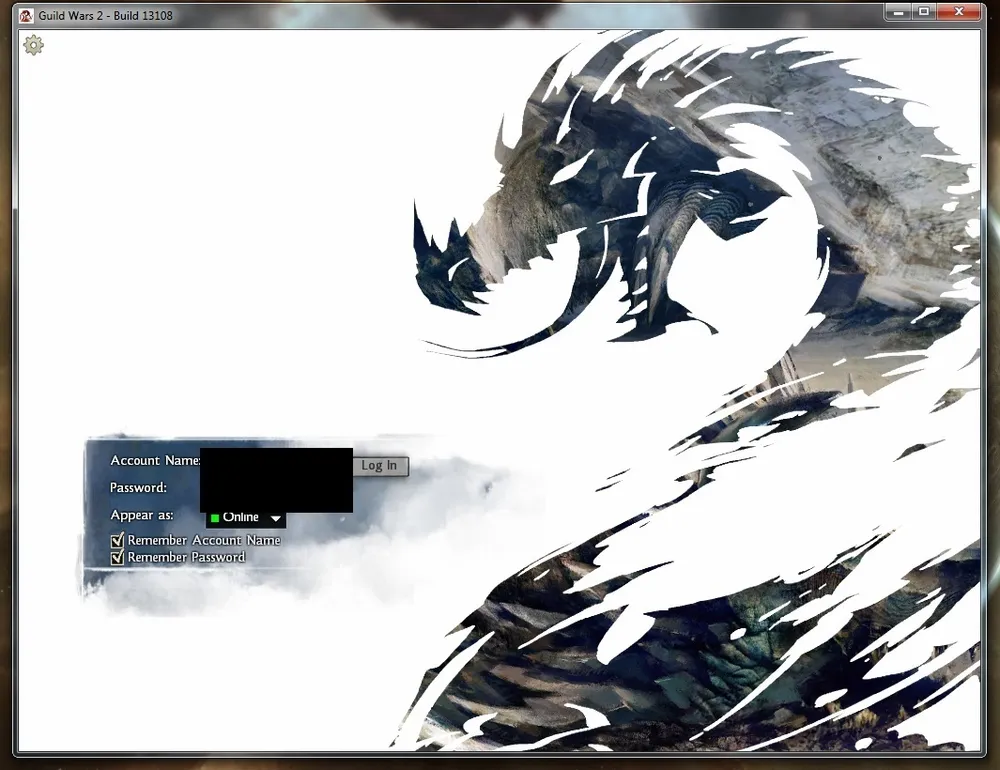Screen dimensions: 1000x770
Task: Click the Remember Account Name label text
Action: (204, 540)
